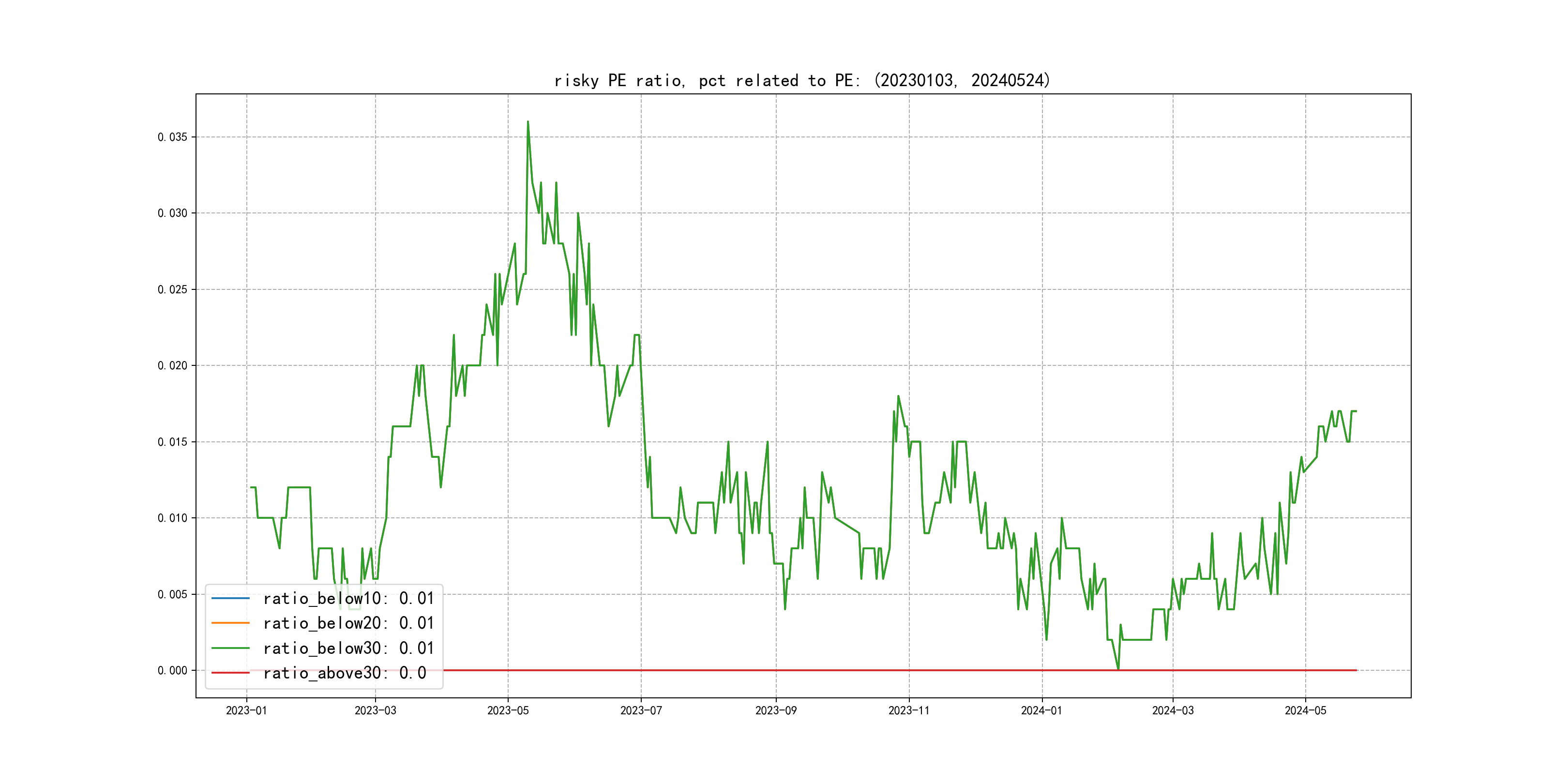Click the 2023-01 x-axis tick label
Image resolution: width=1568 pixels, height=784 pixels.
tap(246, 711)
